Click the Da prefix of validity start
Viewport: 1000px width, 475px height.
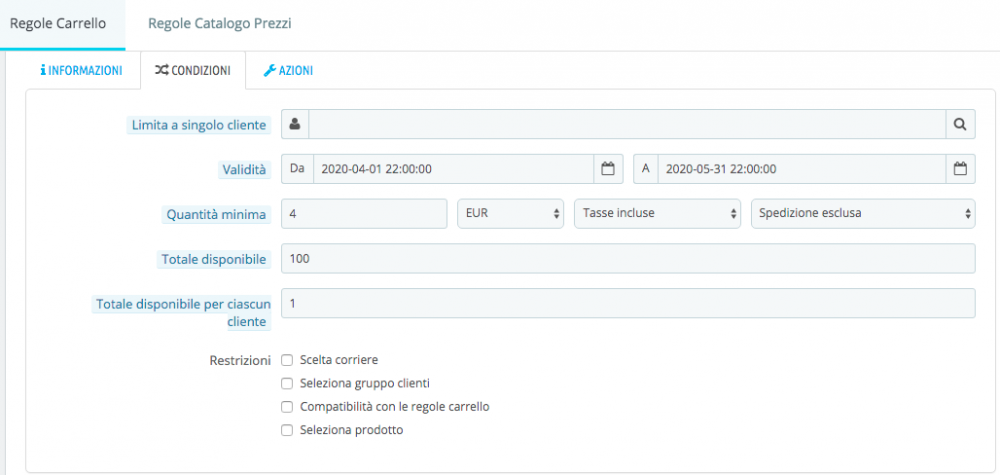click(x=297, y=169)
